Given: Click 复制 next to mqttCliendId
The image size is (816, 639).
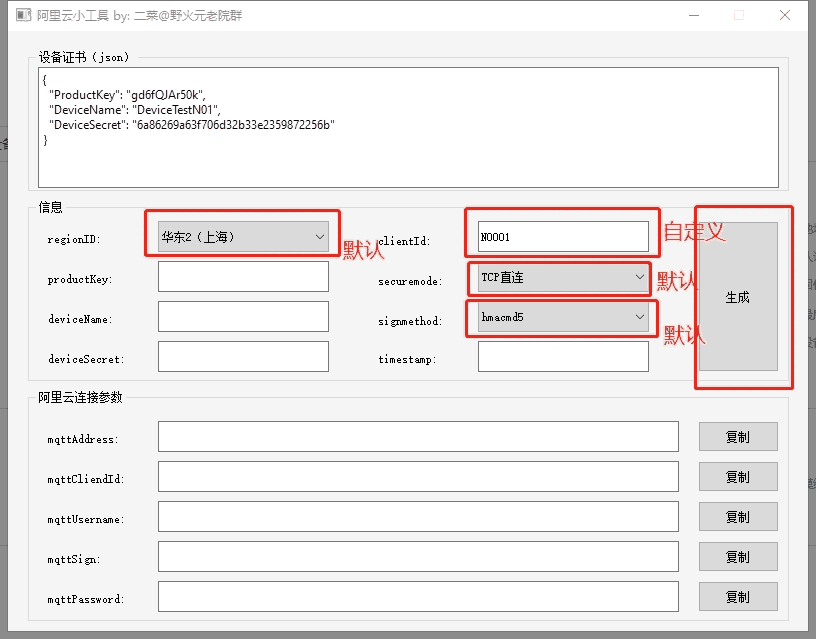Looking at the screenshot, I should [x=737, y=477].
